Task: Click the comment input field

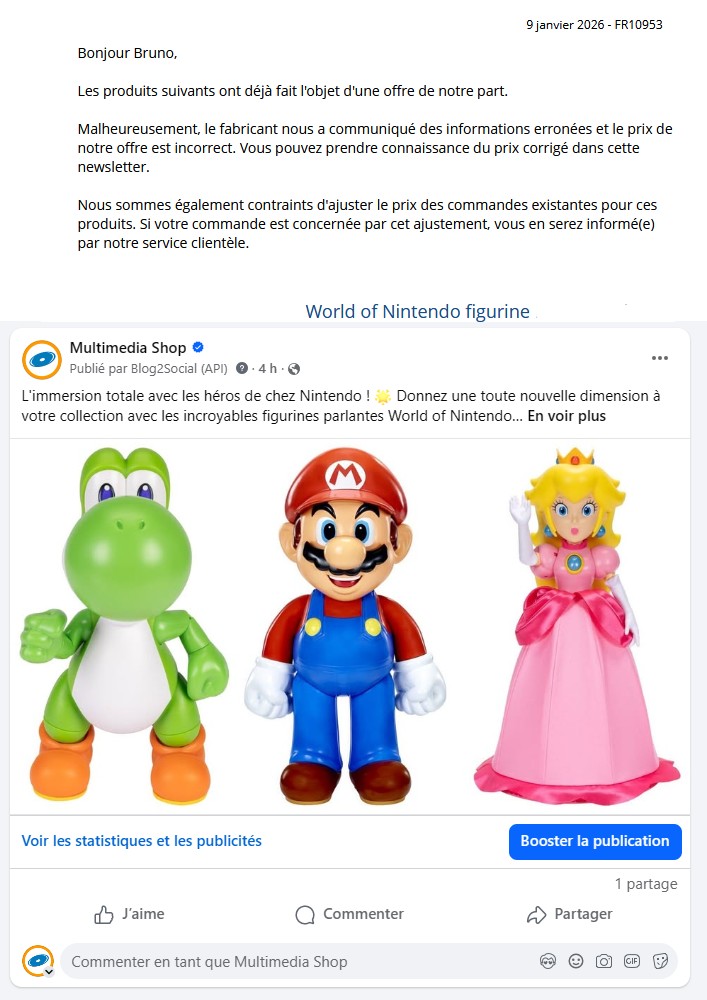Action: click(300, 961)
